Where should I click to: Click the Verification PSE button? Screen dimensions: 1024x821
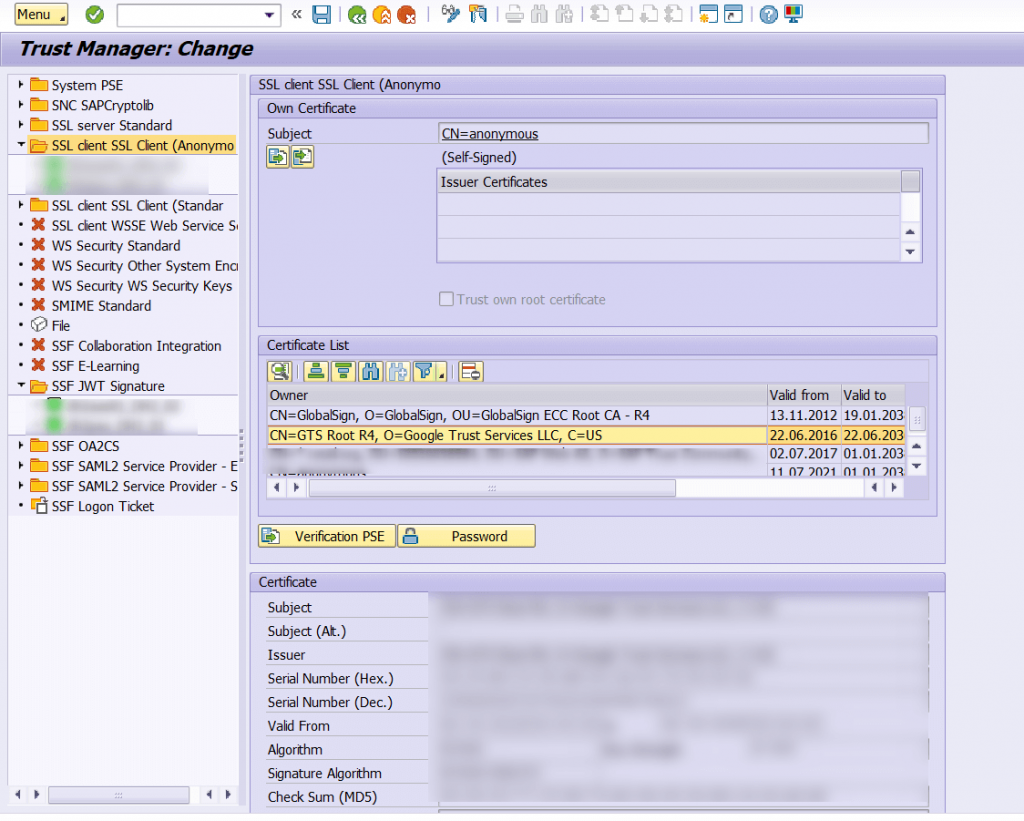click(327, 536)
